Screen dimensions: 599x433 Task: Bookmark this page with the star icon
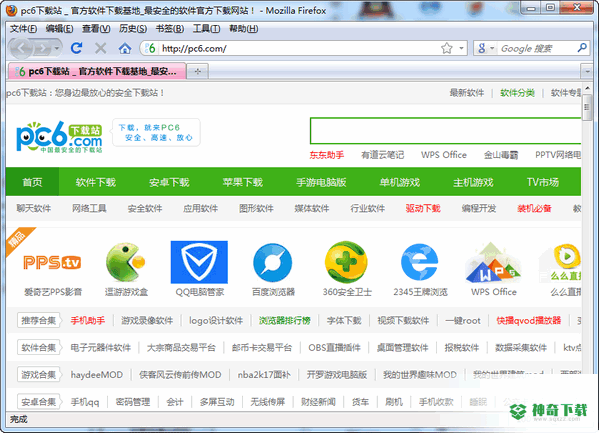(447, 48)
